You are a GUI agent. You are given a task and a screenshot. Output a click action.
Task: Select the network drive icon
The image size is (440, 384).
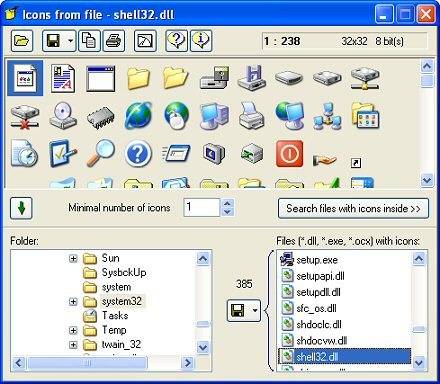365,79
